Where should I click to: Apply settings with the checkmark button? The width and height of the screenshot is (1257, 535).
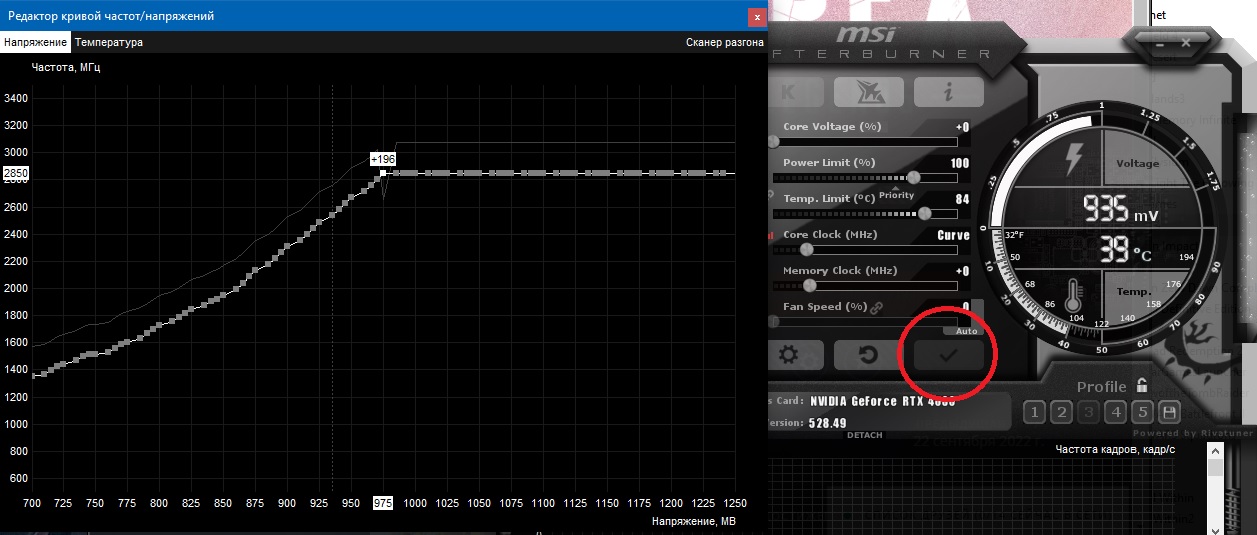pyautogui.click(x=949, y=354)
